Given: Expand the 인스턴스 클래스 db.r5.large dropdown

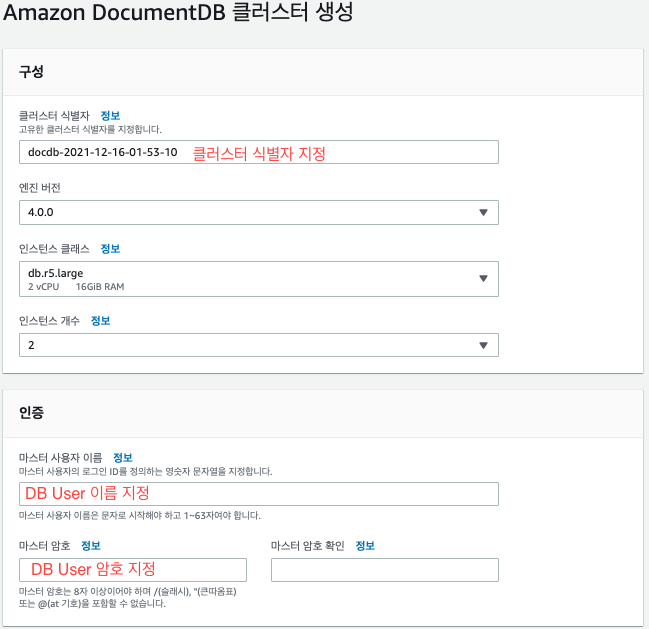Looking at the screenshot, I should click(x=259, y=278).
